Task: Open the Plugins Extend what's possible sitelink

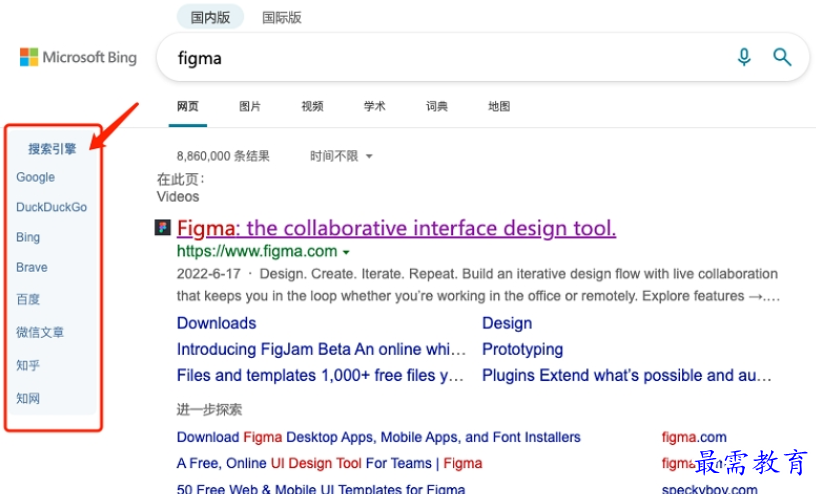Action: tap(627, 375)
